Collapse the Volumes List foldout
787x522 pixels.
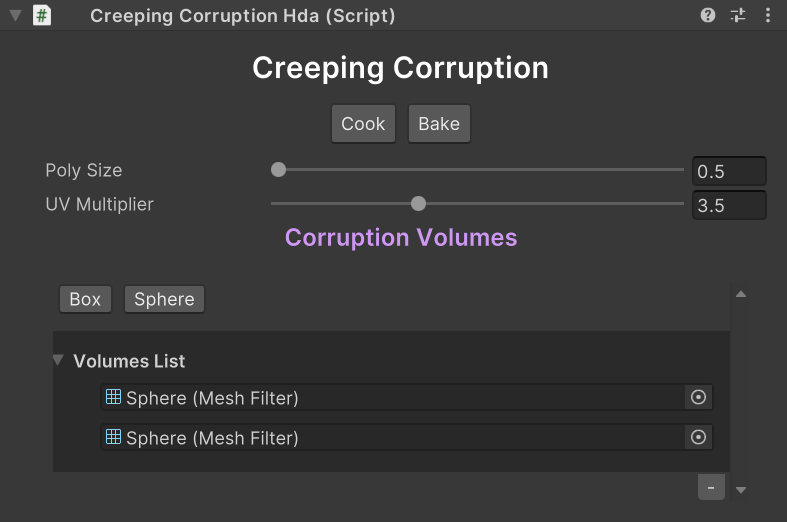coord(59,360)
